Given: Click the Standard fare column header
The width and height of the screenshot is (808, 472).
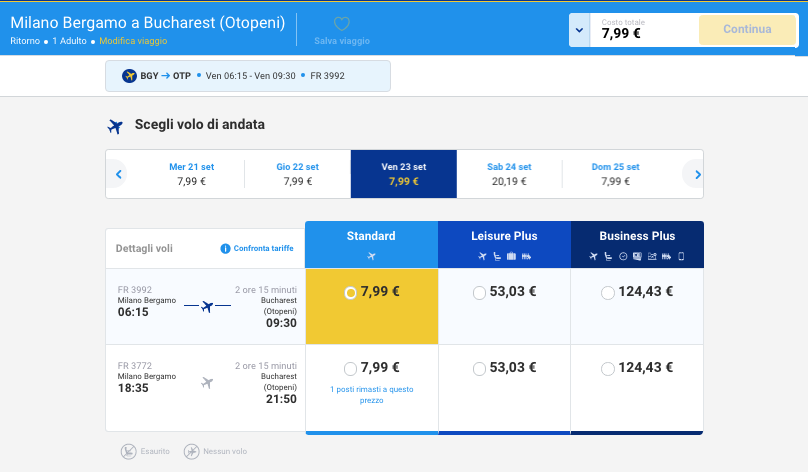Looking at the screenshot, I should [x=371, y=244].
